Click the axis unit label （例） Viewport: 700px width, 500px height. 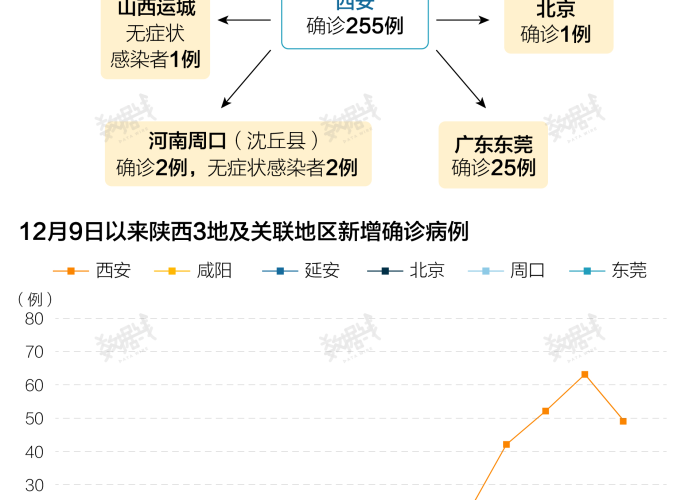35,300
